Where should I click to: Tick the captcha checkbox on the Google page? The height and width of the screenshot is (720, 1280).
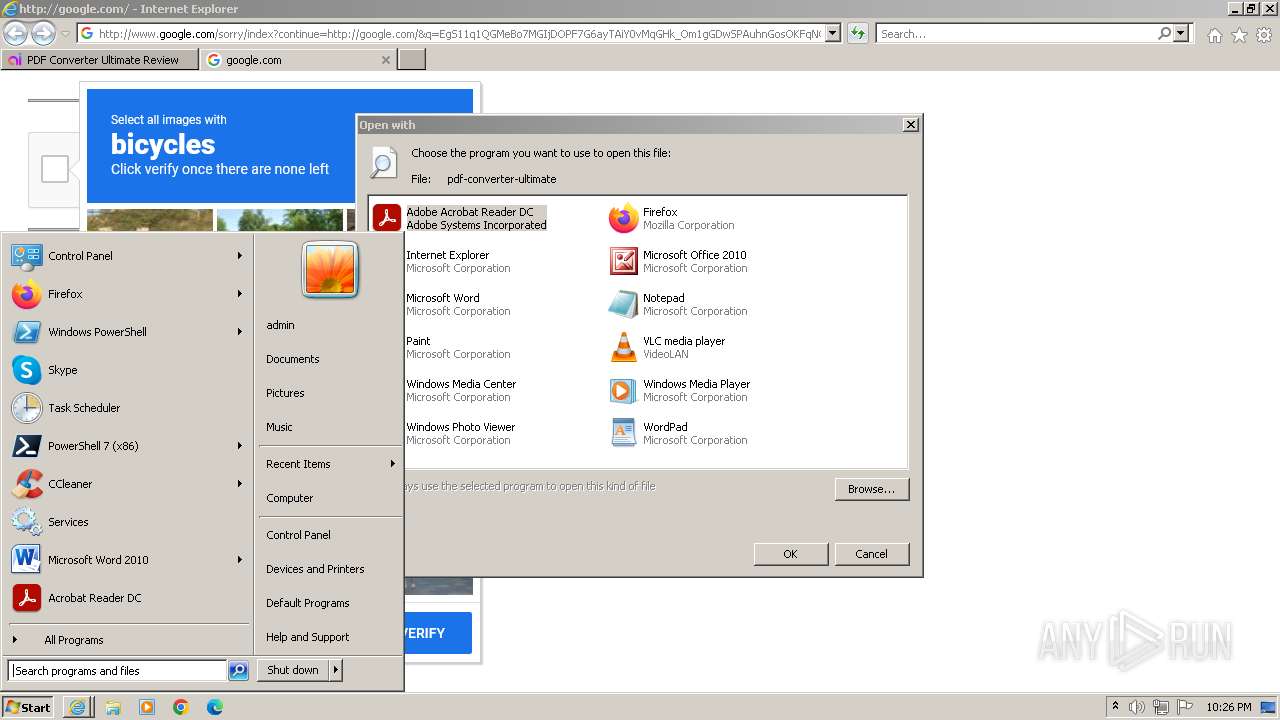pos(55,169)
